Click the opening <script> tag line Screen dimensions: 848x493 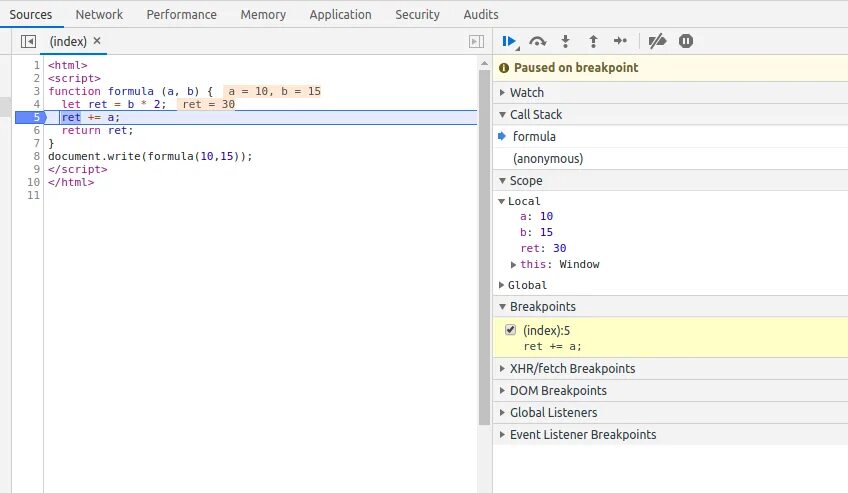[74, 78]
